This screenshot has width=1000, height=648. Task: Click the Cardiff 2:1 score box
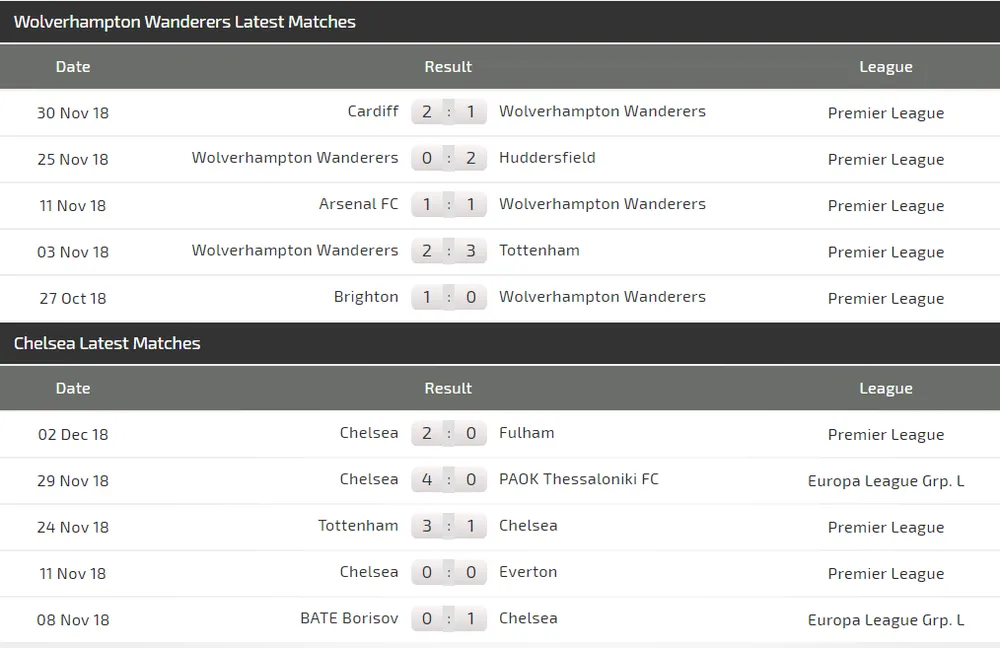point(448,112)
